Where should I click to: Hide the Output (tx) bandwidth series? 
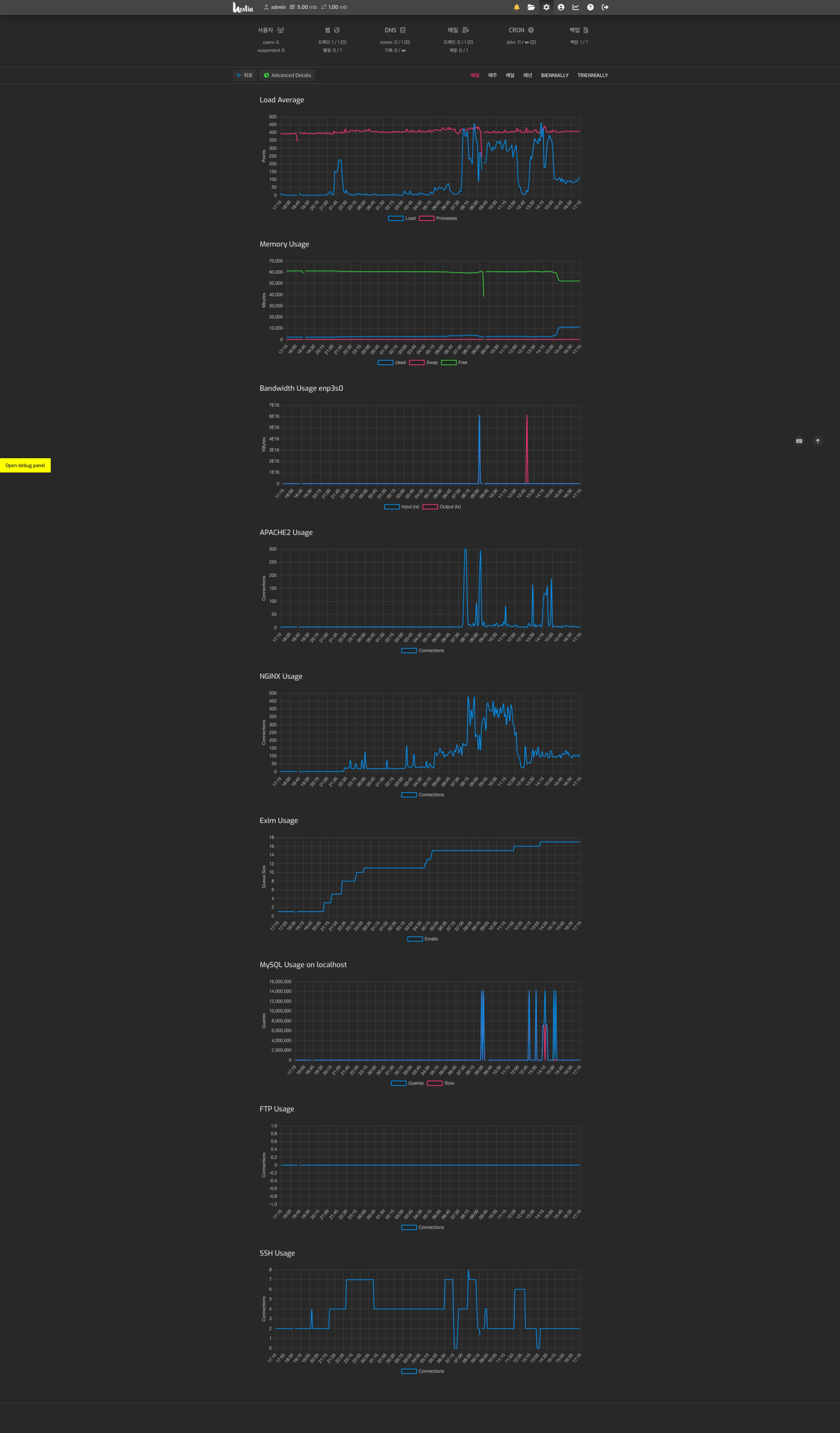[442, 507]
